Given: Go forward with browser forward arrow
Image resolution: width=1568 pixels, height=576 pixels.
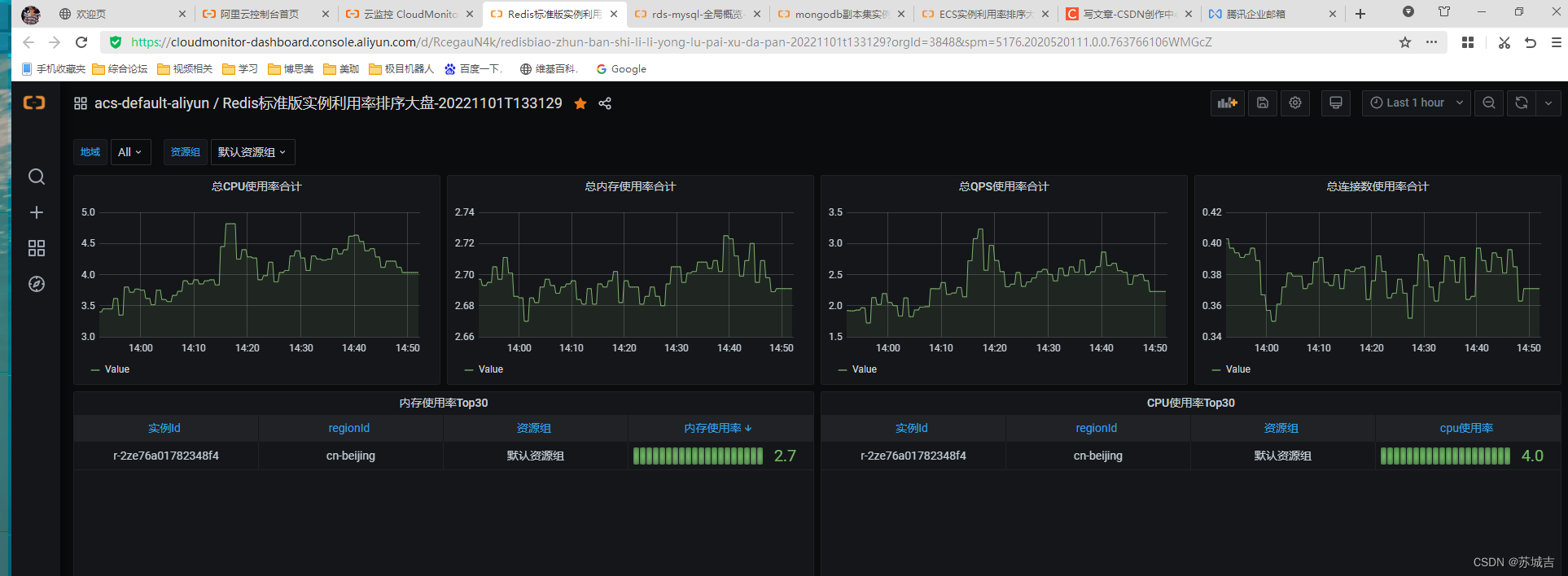Looking at the screenshot, I should (x=55, y=42).
